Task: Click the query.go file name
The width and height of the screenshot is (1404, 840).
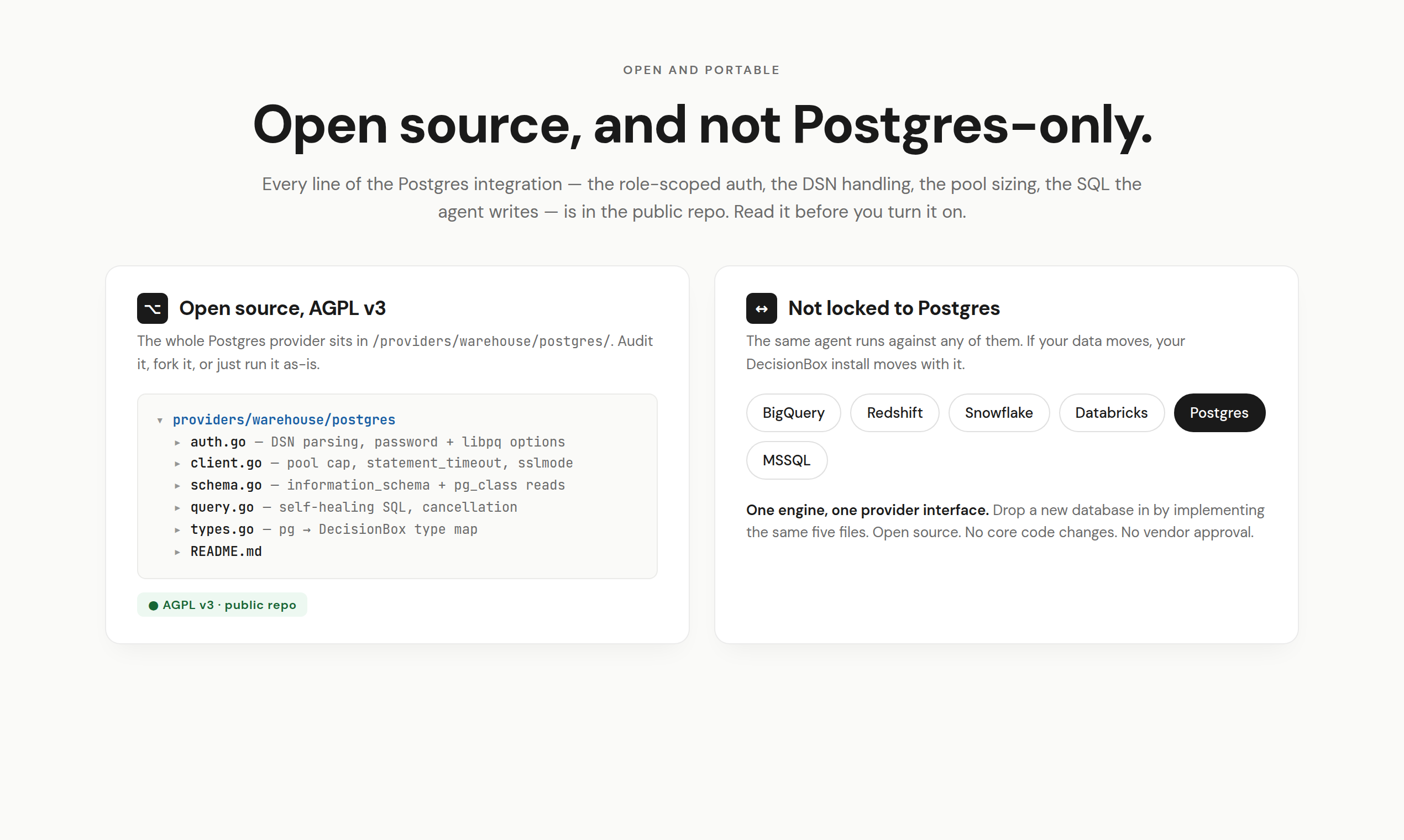Action: [222, 507]
